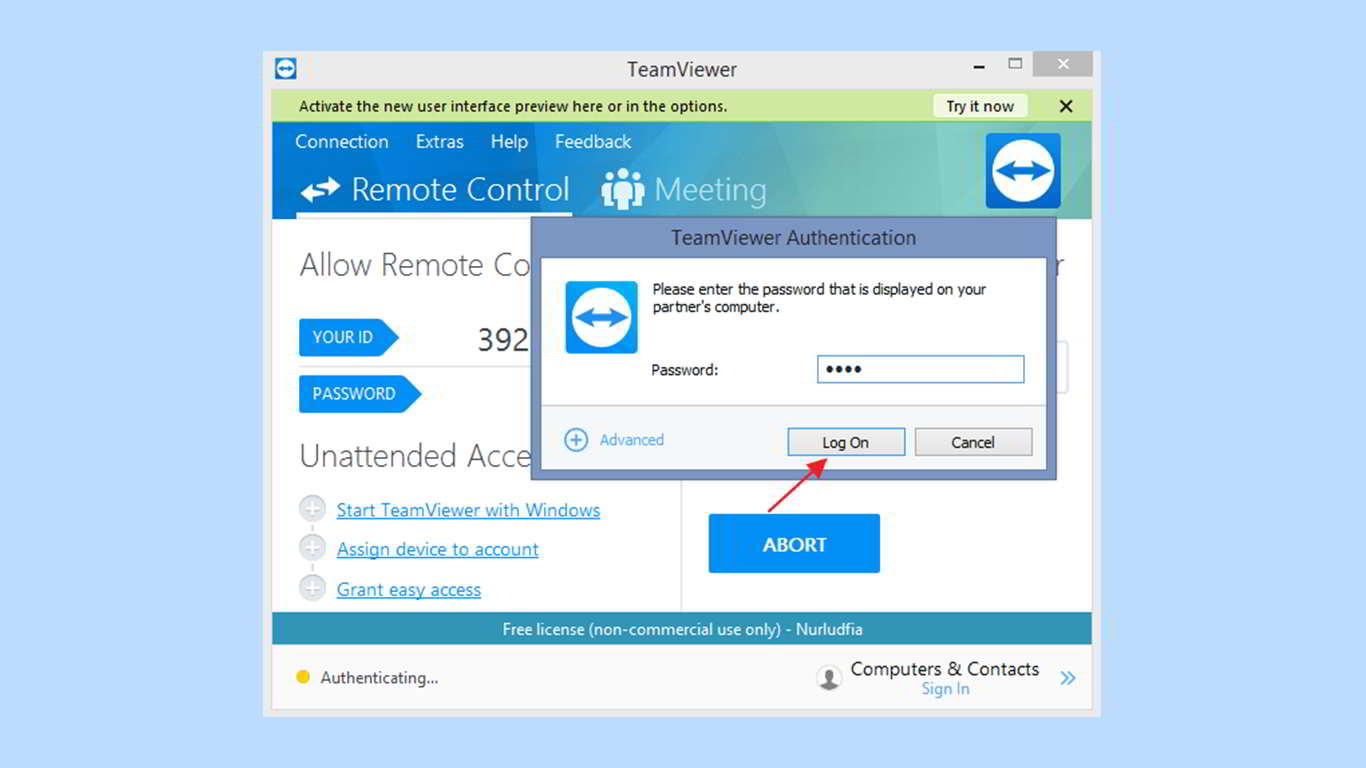Viewport: 1366px width, 768px height.
Task: Select the Remote Control arrows icon
Action: click(x=320, y=189)
